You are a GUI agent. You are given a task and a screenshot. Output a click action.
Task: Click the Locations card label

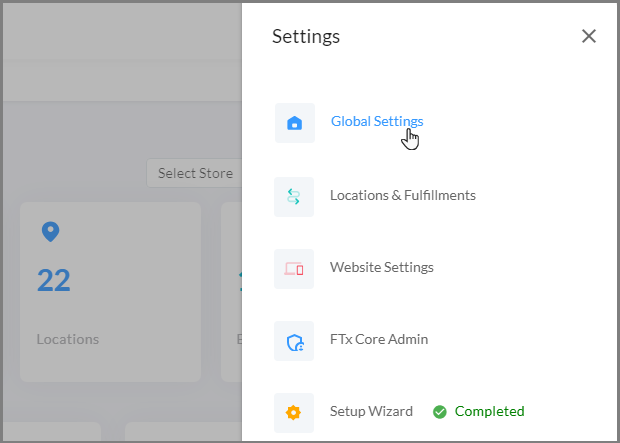click(x=68, y=339)
